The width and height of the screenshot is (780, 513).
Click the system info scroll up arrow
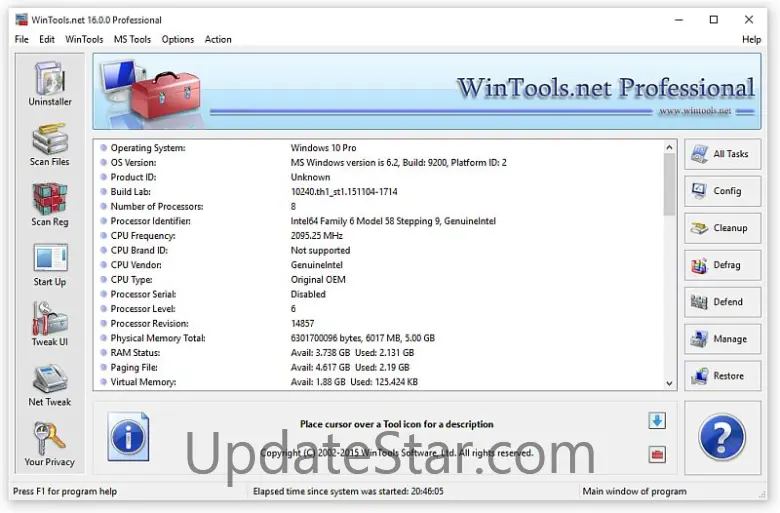670,147
